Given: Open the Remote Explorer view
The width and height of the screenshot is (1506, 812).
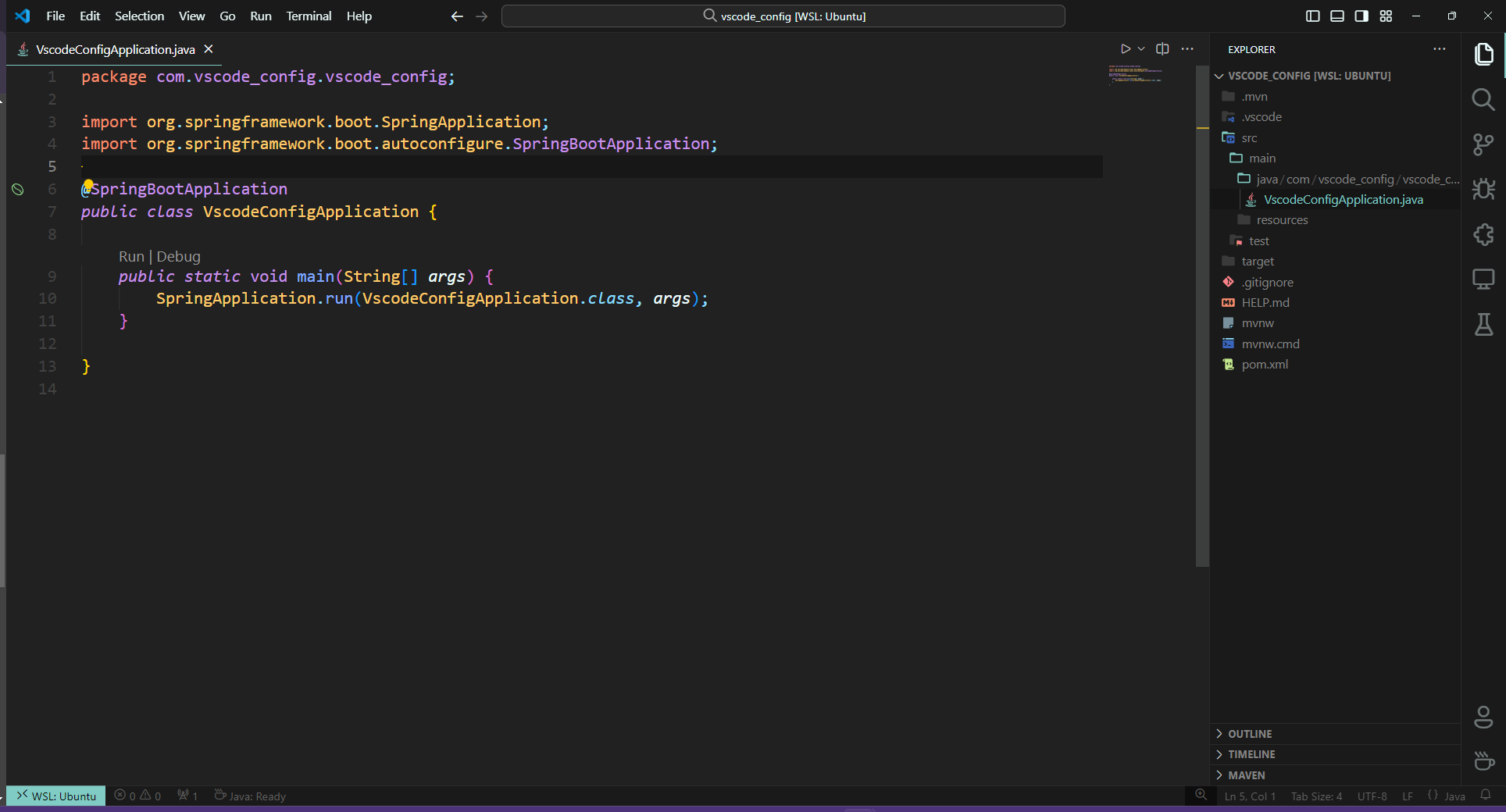Looking at the screenshot, I should [x=1483, y=279].
